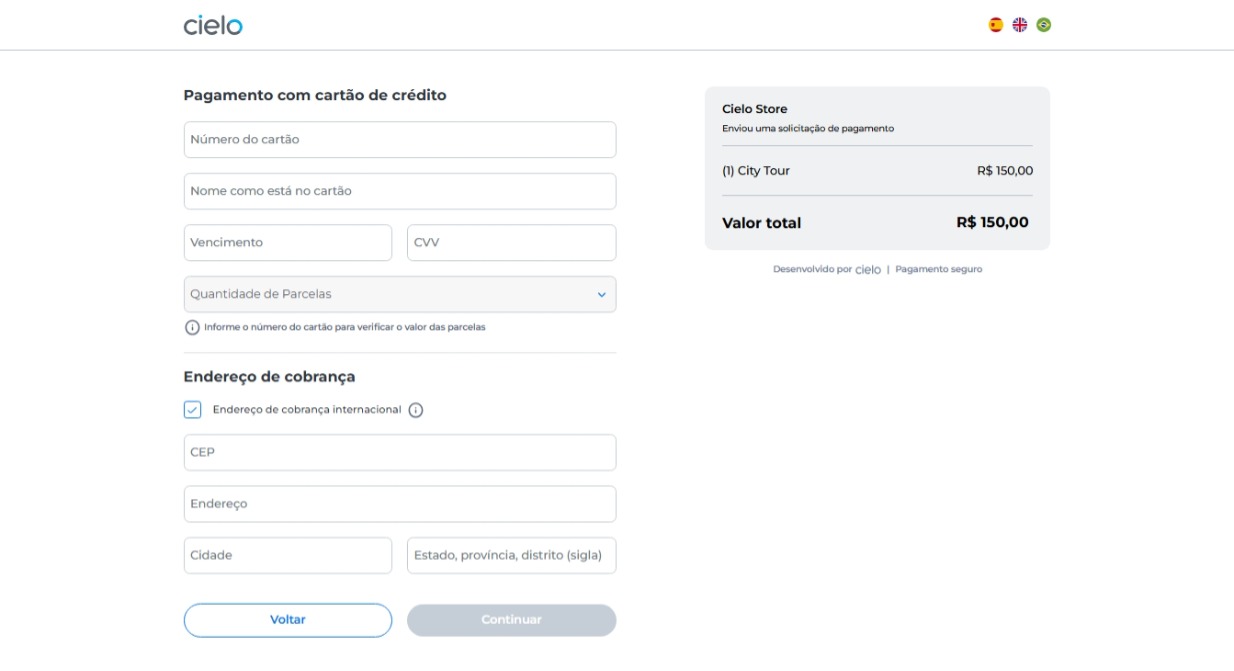Click the Continuar button

(511, 620)
